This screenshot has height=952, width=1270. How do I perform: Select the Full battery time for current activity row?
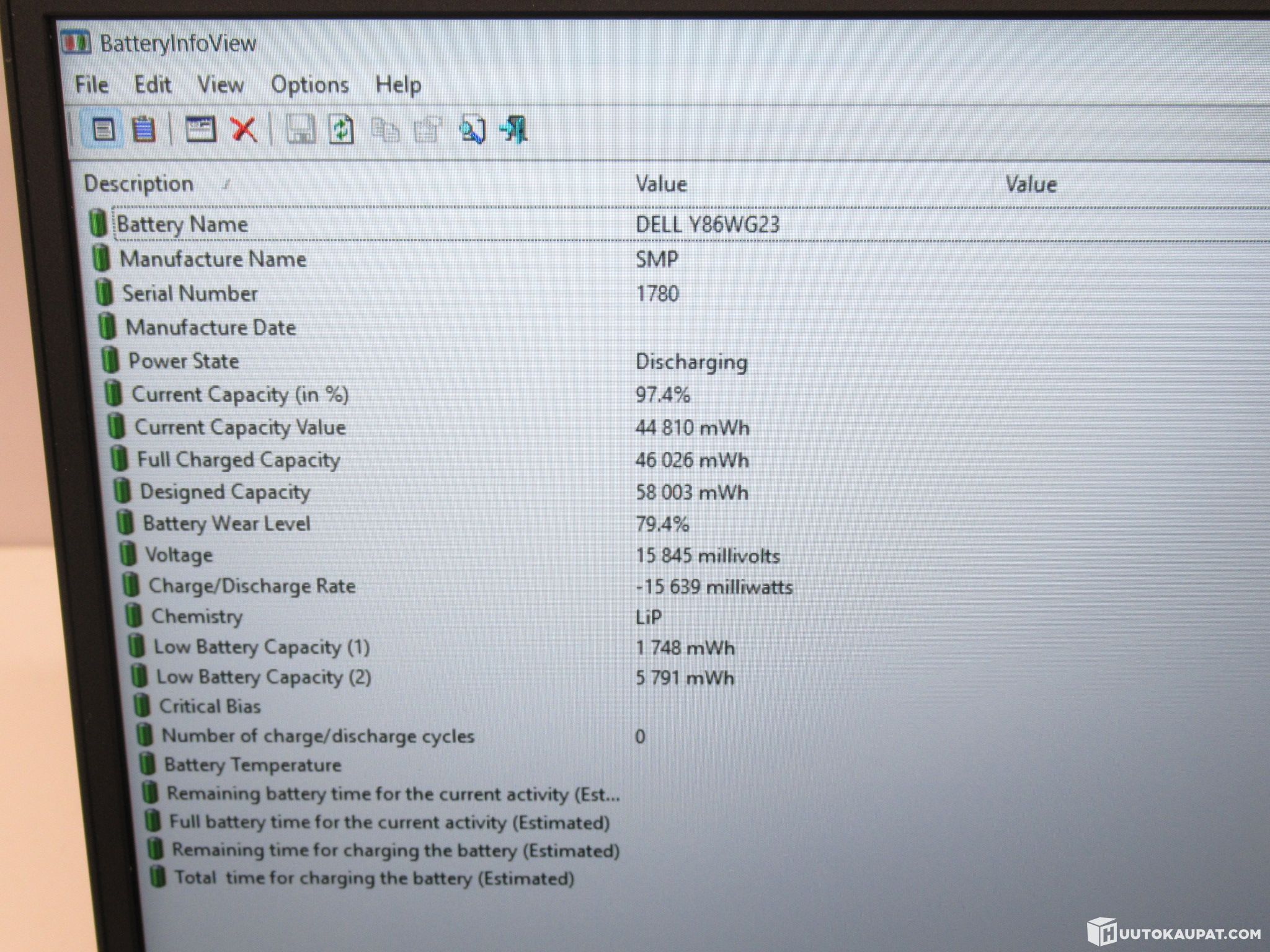coord(390,822)
